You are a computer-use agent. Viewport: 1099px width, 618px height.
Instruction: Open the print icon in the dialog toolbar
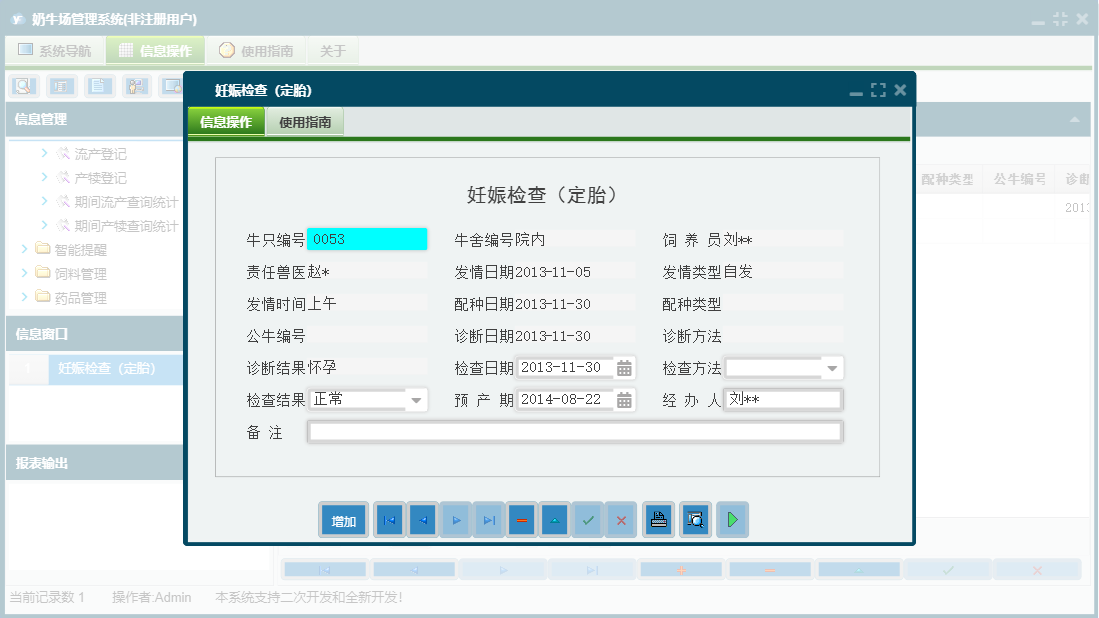(x=658, y=519)
